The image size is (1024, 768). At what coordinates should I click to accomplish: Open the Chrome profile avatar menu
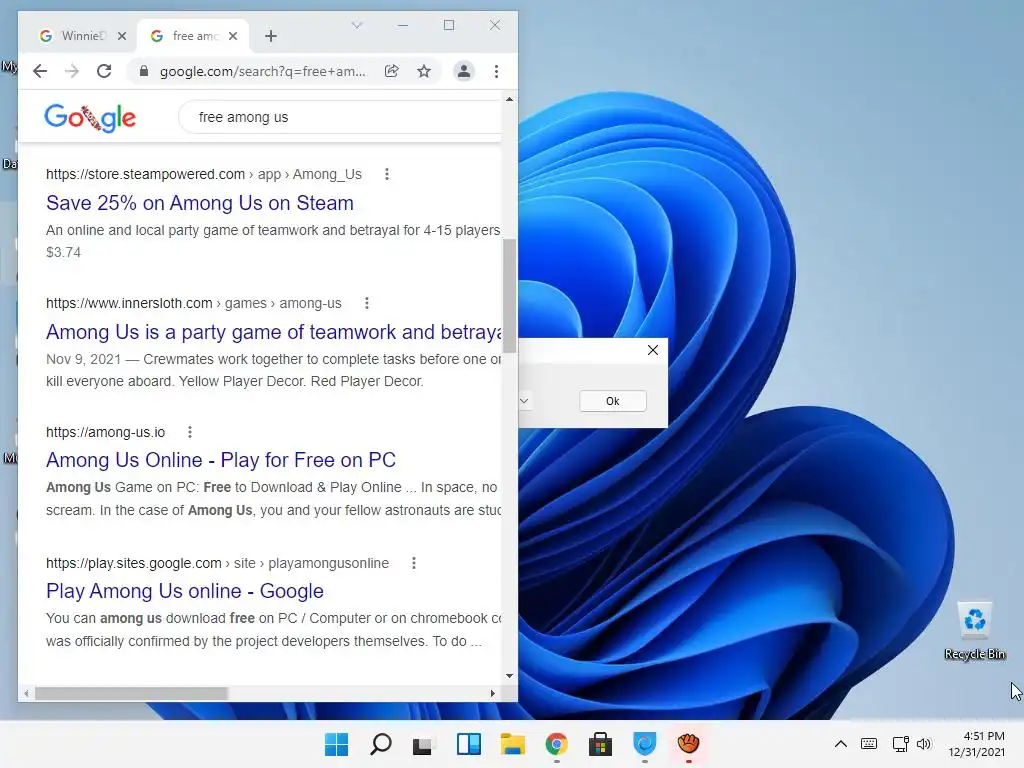click(x=464, y=71)
